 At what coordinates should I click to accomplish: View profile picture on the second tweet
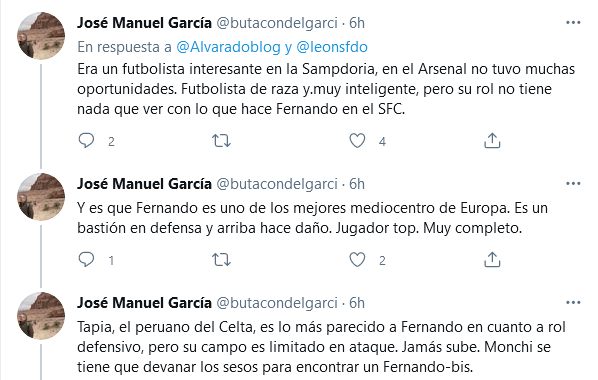pyautogui.click(x=41, y=197)
